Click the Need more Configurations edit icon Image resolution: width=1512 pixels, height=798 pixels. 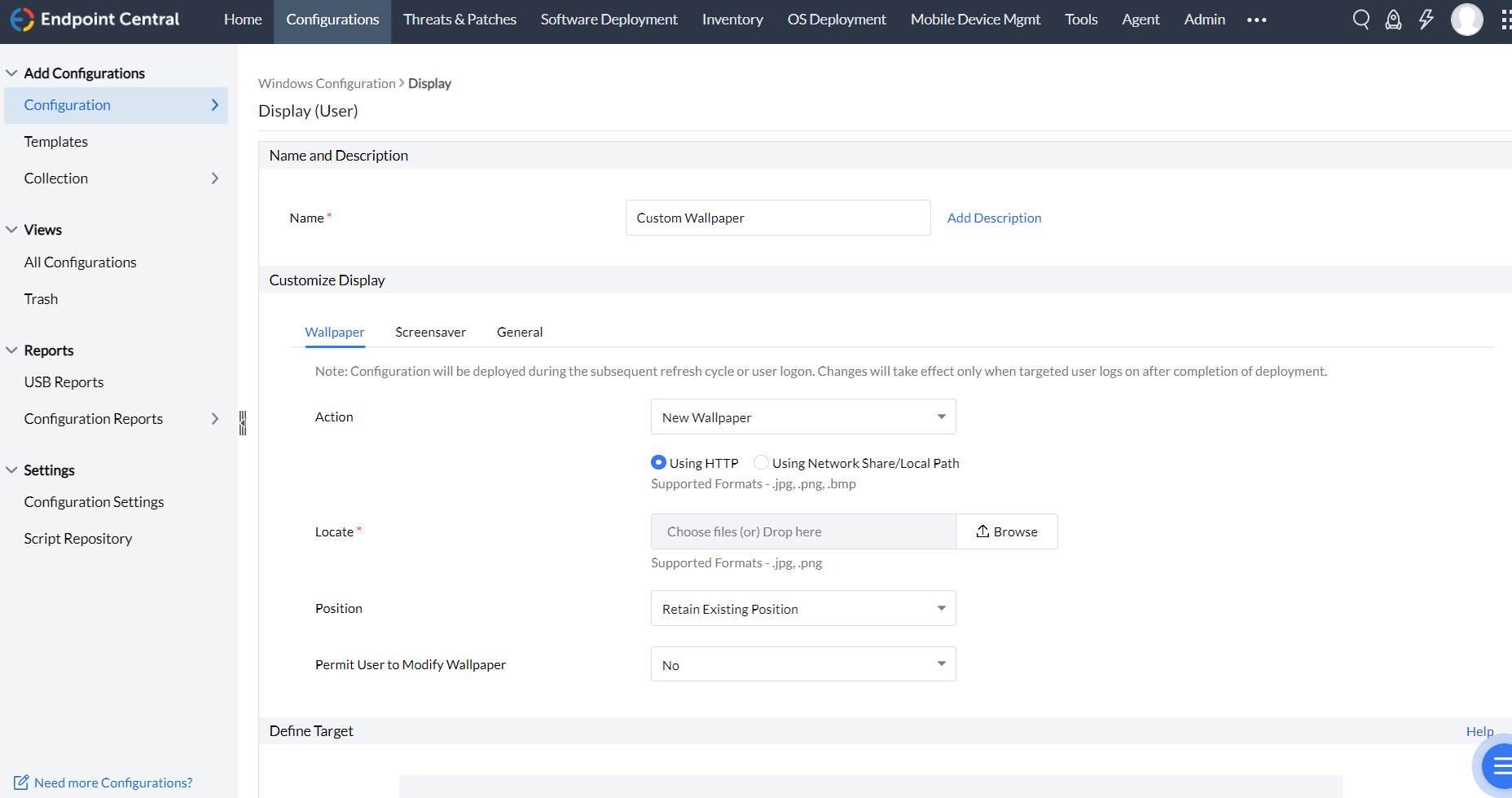point(21,783)
